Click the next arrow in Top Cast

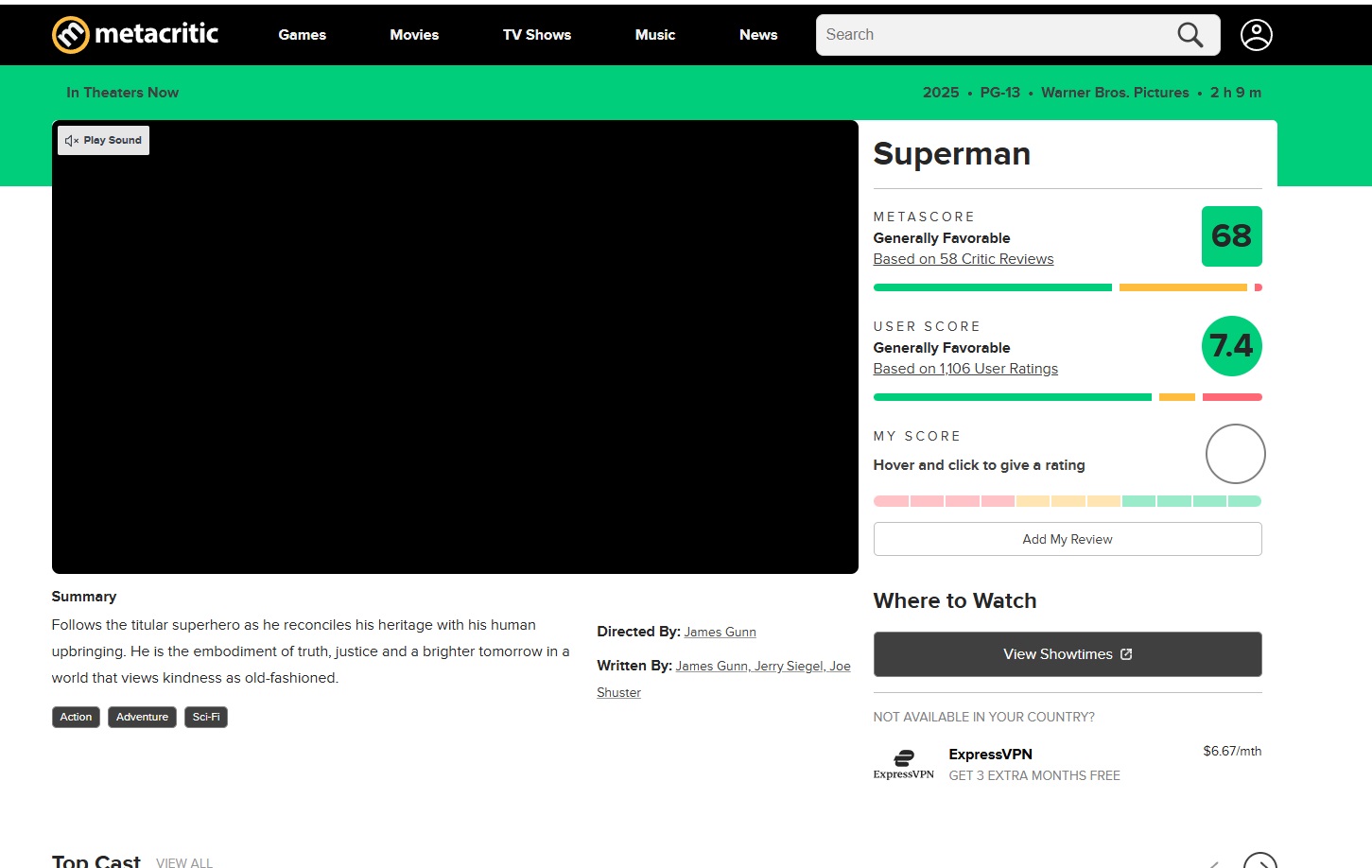(x=1259, y=861)
